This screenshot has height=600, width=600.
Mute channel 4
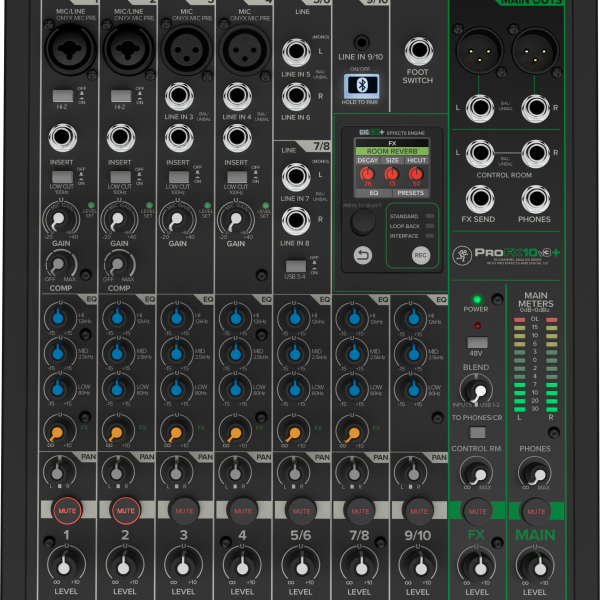243,511
